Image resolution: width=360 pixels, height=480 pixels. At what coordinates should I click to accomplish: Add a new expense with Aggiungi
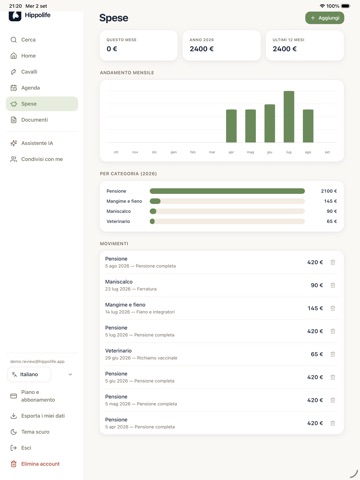[325, 18]
